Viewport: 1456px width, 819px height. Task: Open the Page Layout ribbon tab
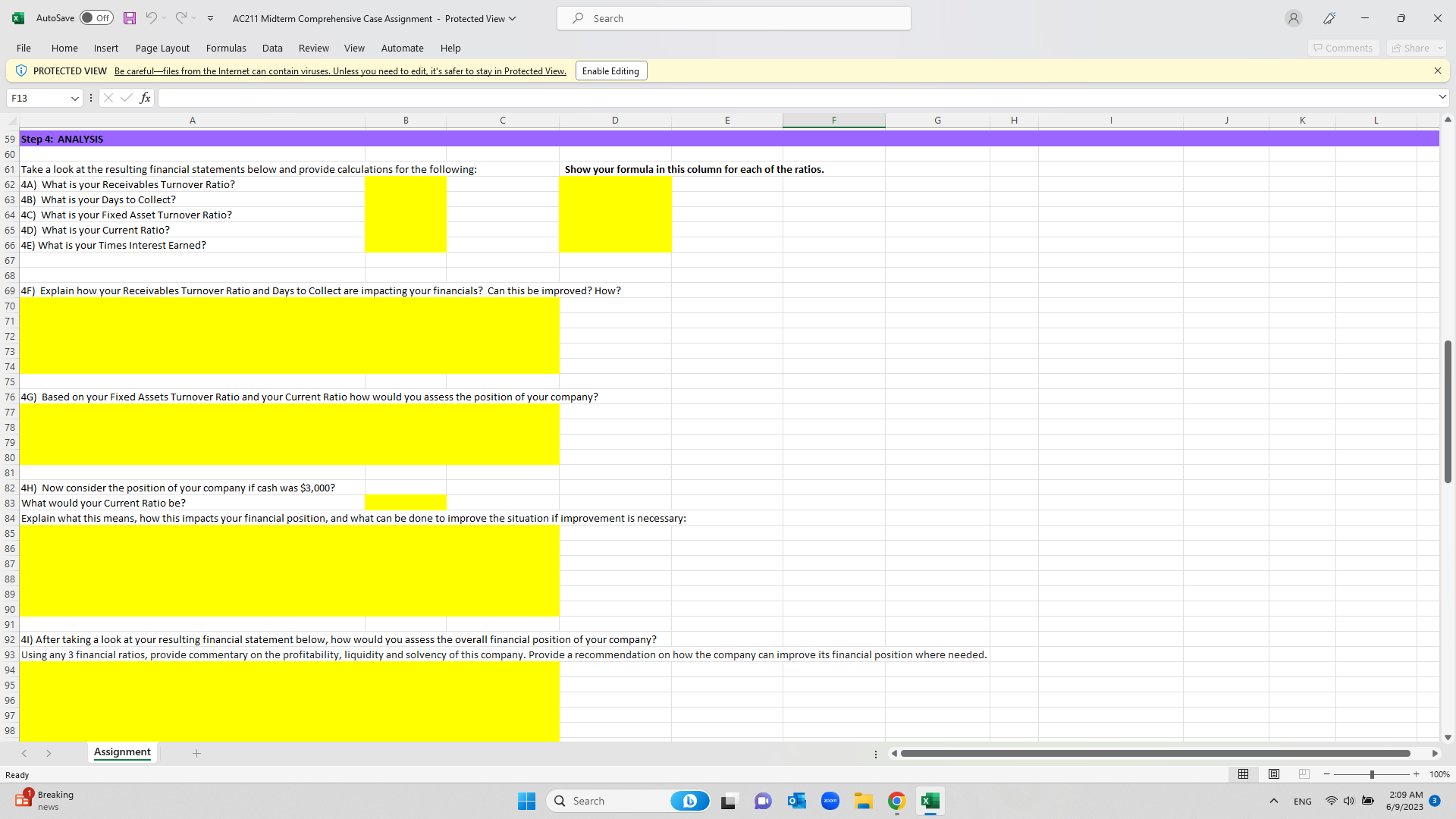pos(162,48)
